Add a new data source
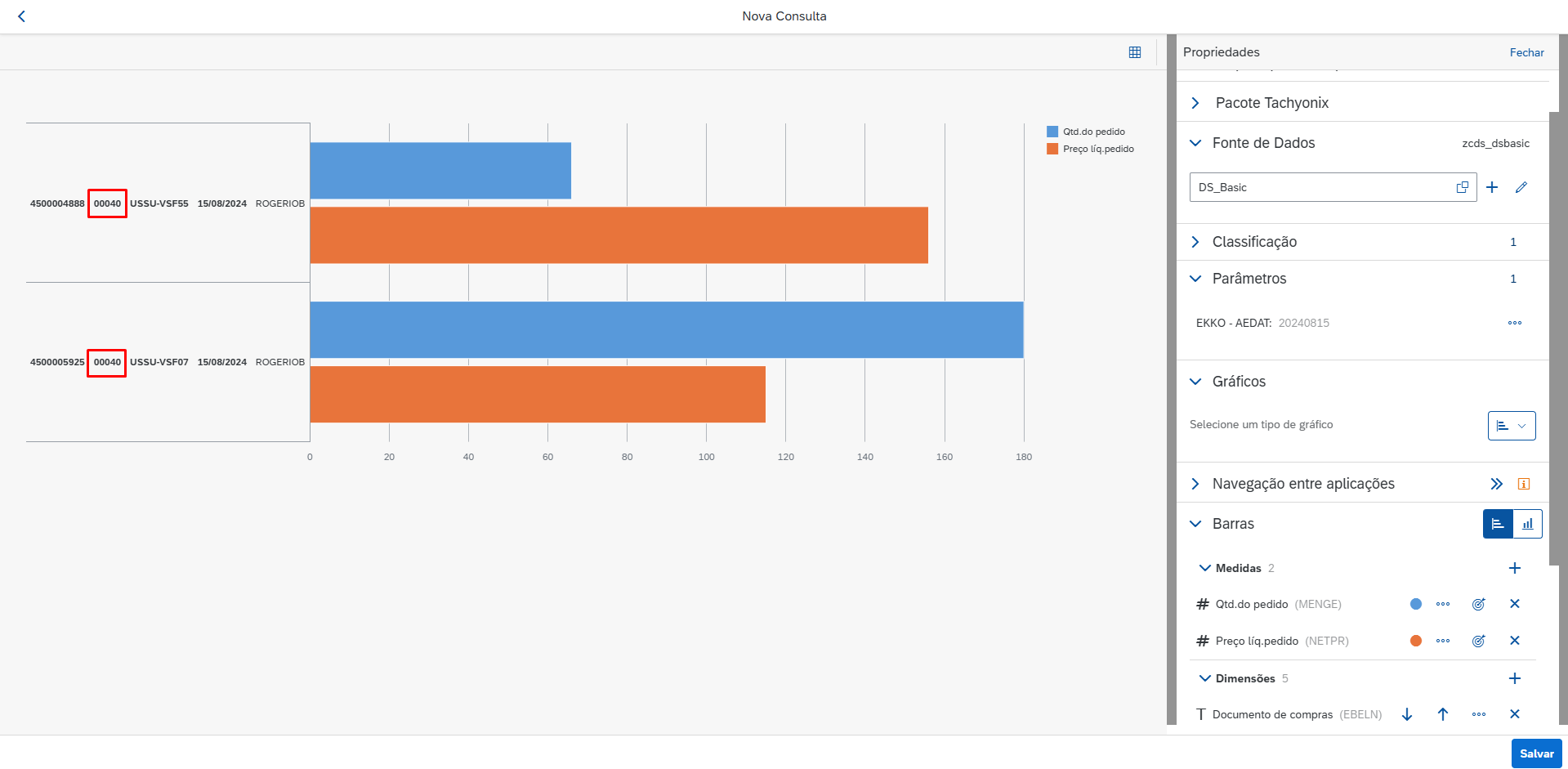This screenshot has width=1568, height=769. (1492, 187)
